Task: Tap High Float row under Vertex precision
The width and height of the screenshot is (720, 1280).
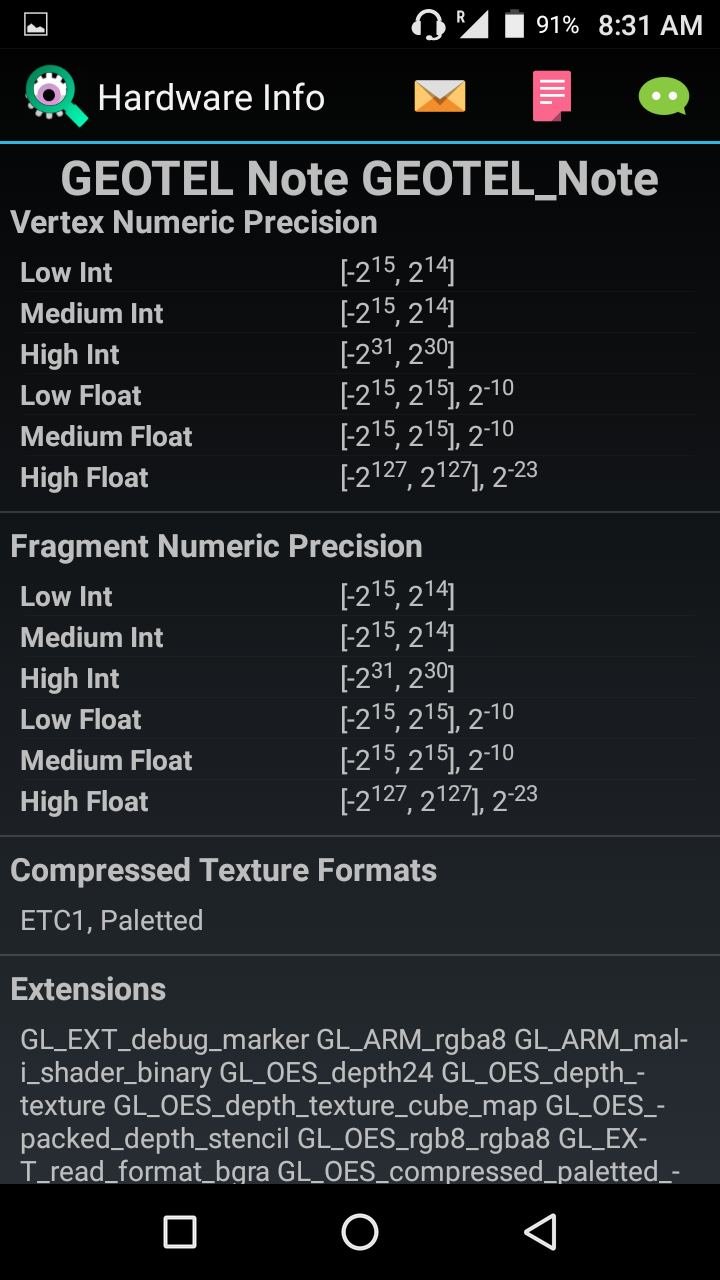Action: pos(358,477)
